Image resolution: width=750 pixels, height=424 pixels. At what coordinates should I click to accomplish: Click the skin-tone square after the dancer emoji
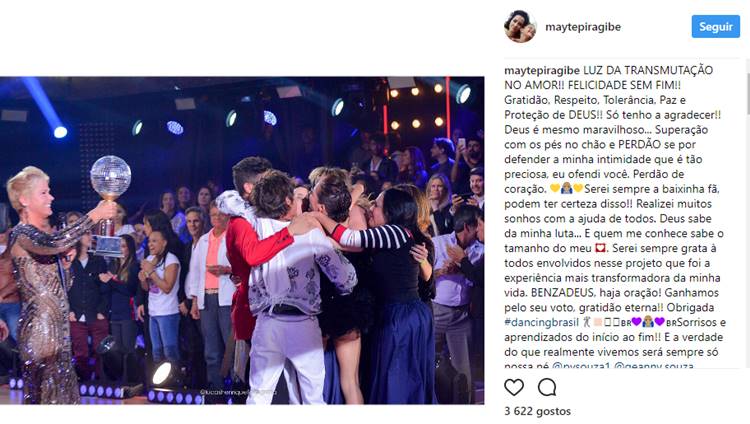pyautogui.click(x=598, y=322)
